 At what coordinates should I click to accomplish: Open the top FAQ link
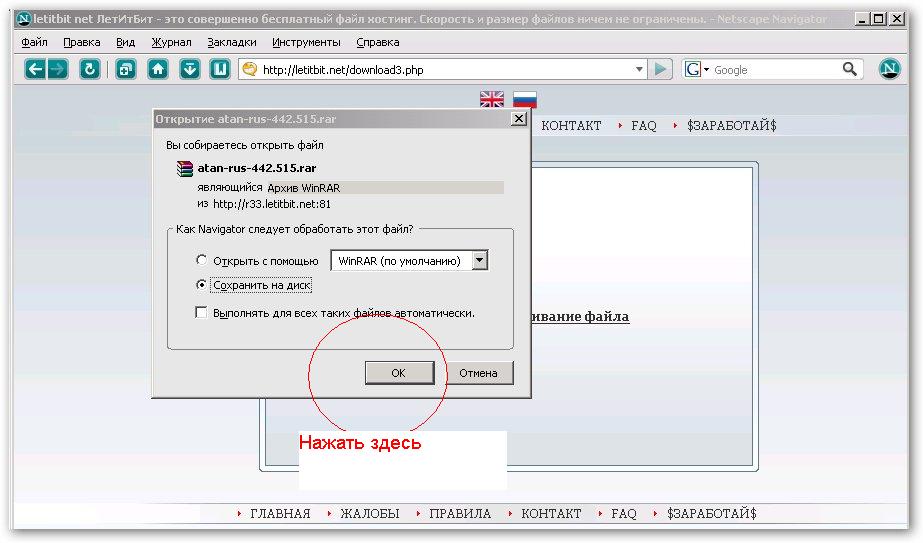tap(643, 125)
